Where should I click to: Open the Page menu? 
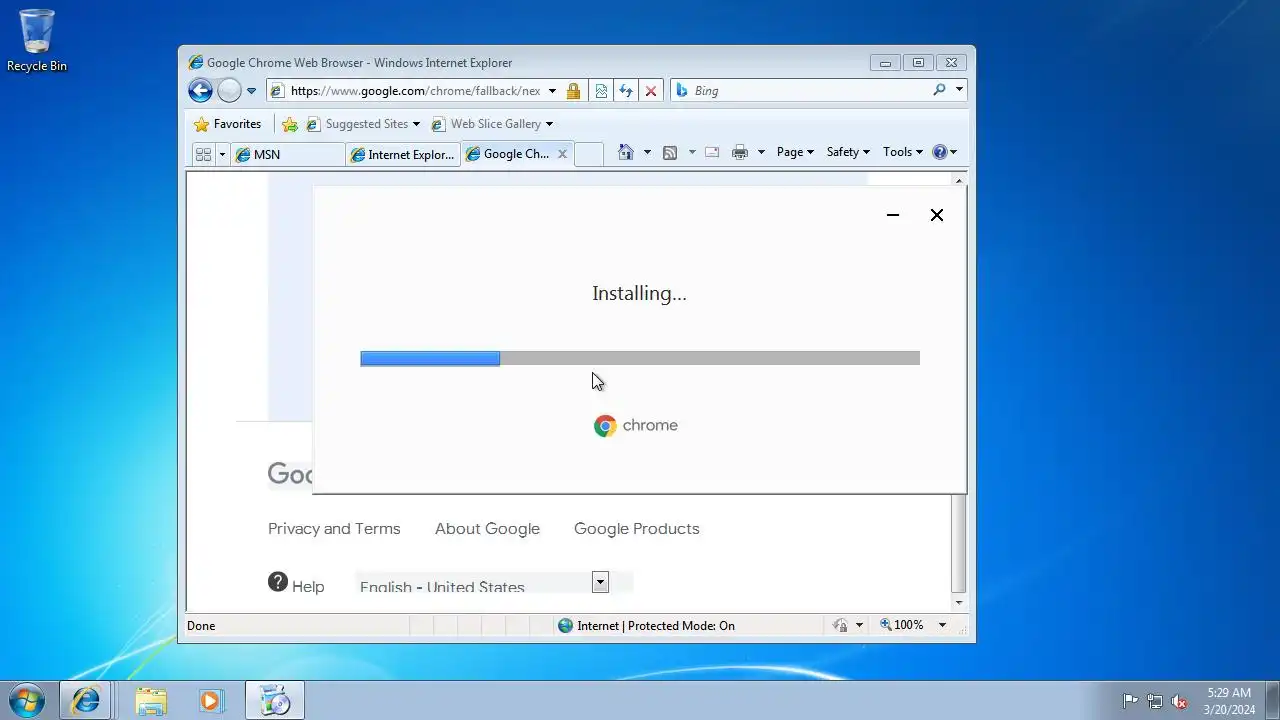click(795, 152)
